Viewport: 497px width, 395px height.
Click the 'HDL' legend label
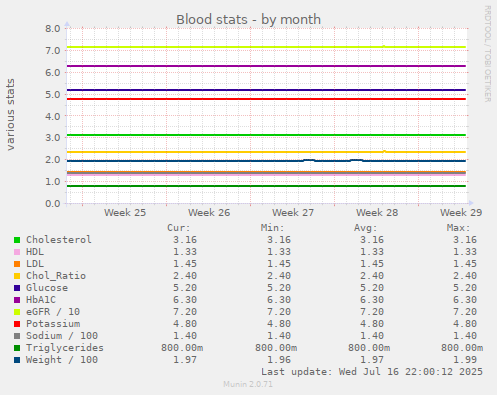pyautogui.click(x=35, y=252)
